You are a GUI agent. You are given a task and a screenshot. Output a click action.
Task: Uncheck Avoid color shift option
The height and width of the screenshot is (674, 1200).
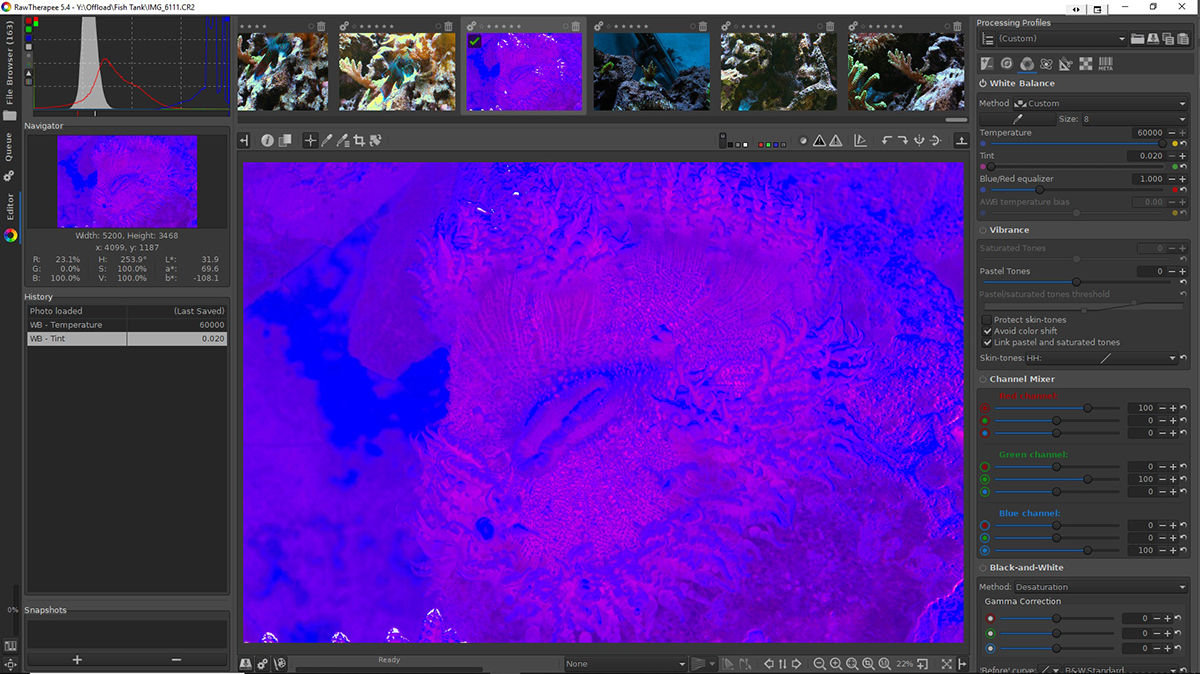[x=987, y=331]
